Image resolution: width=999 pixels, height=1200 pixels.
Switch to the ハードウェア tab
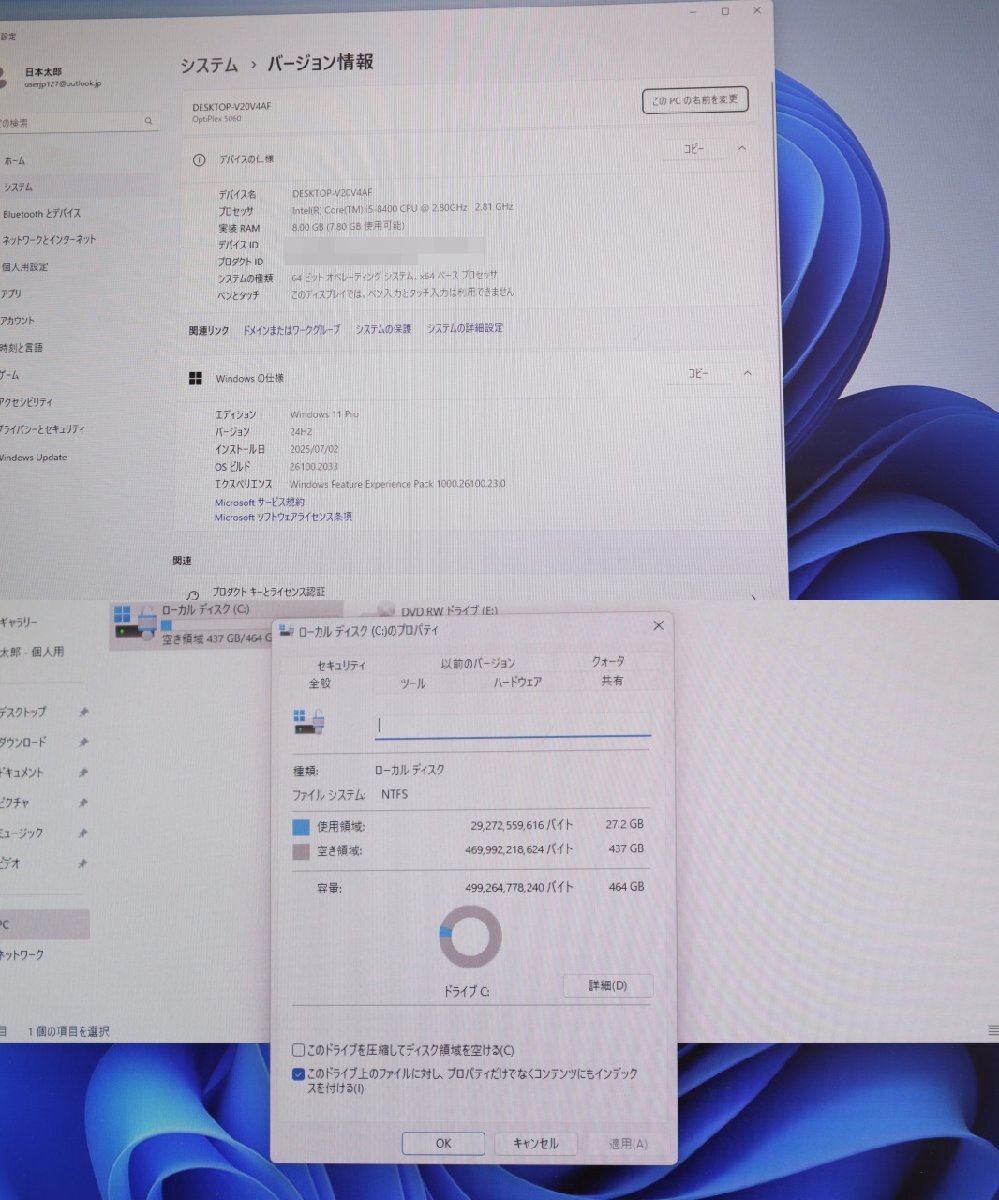click(518, 682)
